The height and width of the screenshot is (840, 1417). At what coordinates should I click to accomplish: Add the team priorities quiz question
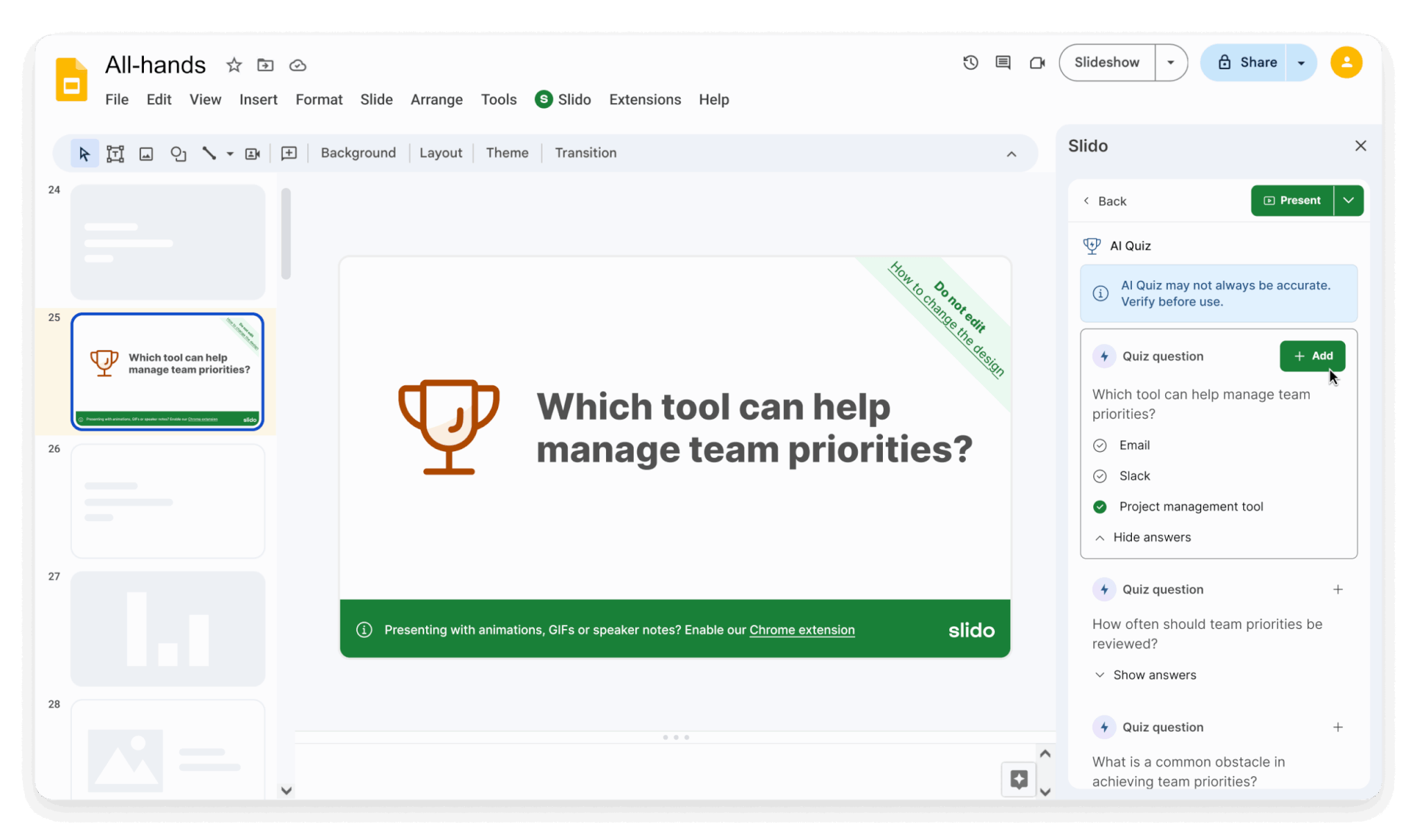pyautogui.click(x=1312, y=356)
